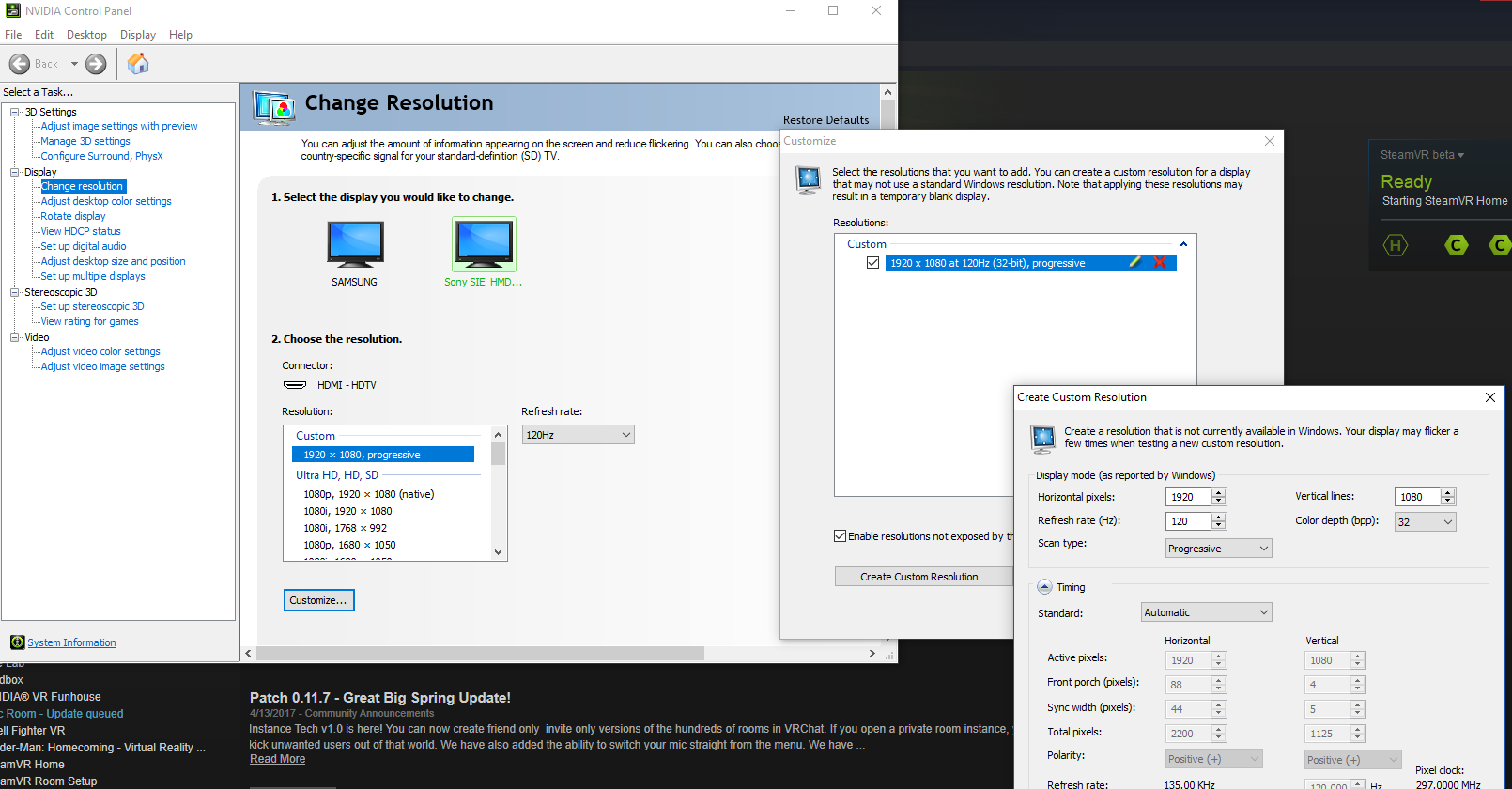This screenshot has width=1512, height=789.
Task: Open Rotate display task
Action: 73,216
